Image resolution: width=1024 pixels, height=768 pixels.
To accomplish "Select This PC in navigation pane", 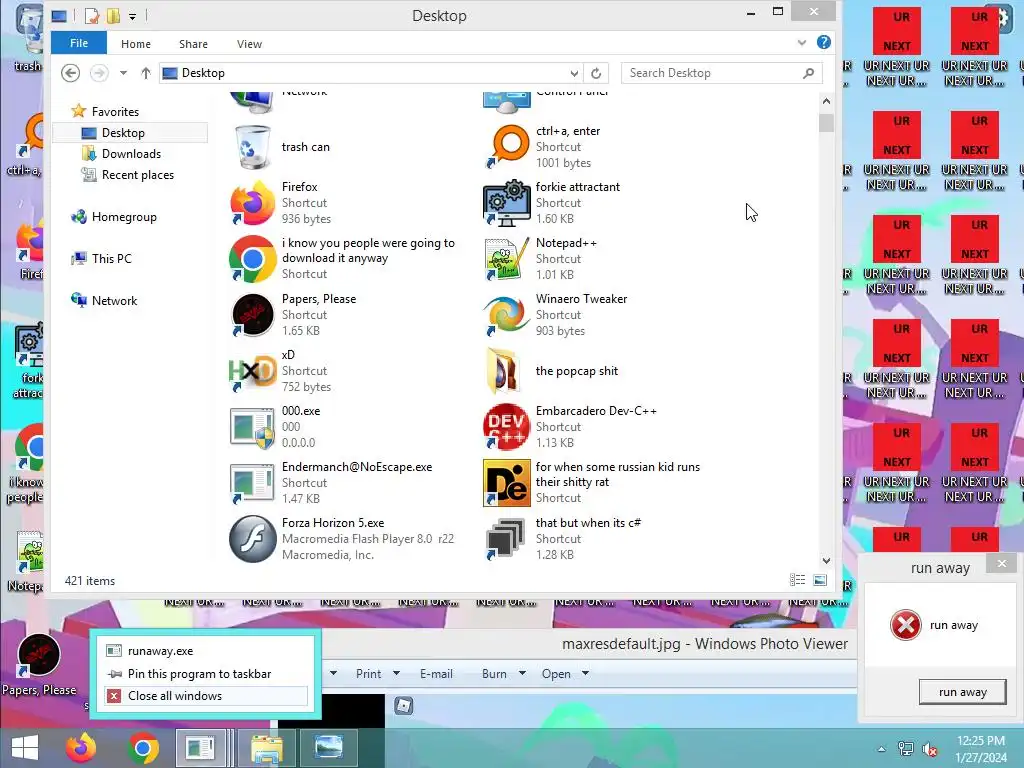I will [101, 259].
